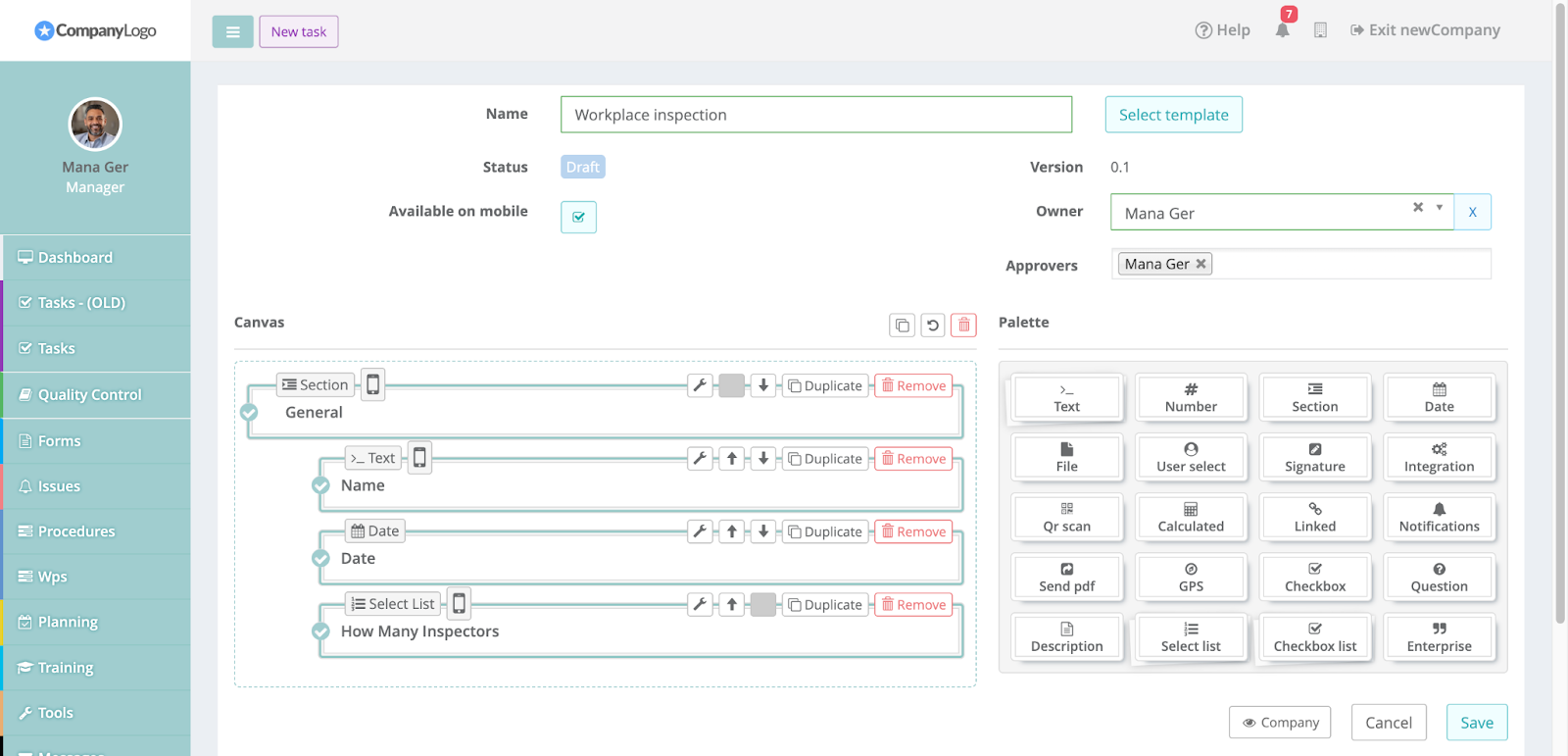Open Planning in the sidebar
Image resolution: width=1568 pixels, height=756 pixels.
(95, 622)
